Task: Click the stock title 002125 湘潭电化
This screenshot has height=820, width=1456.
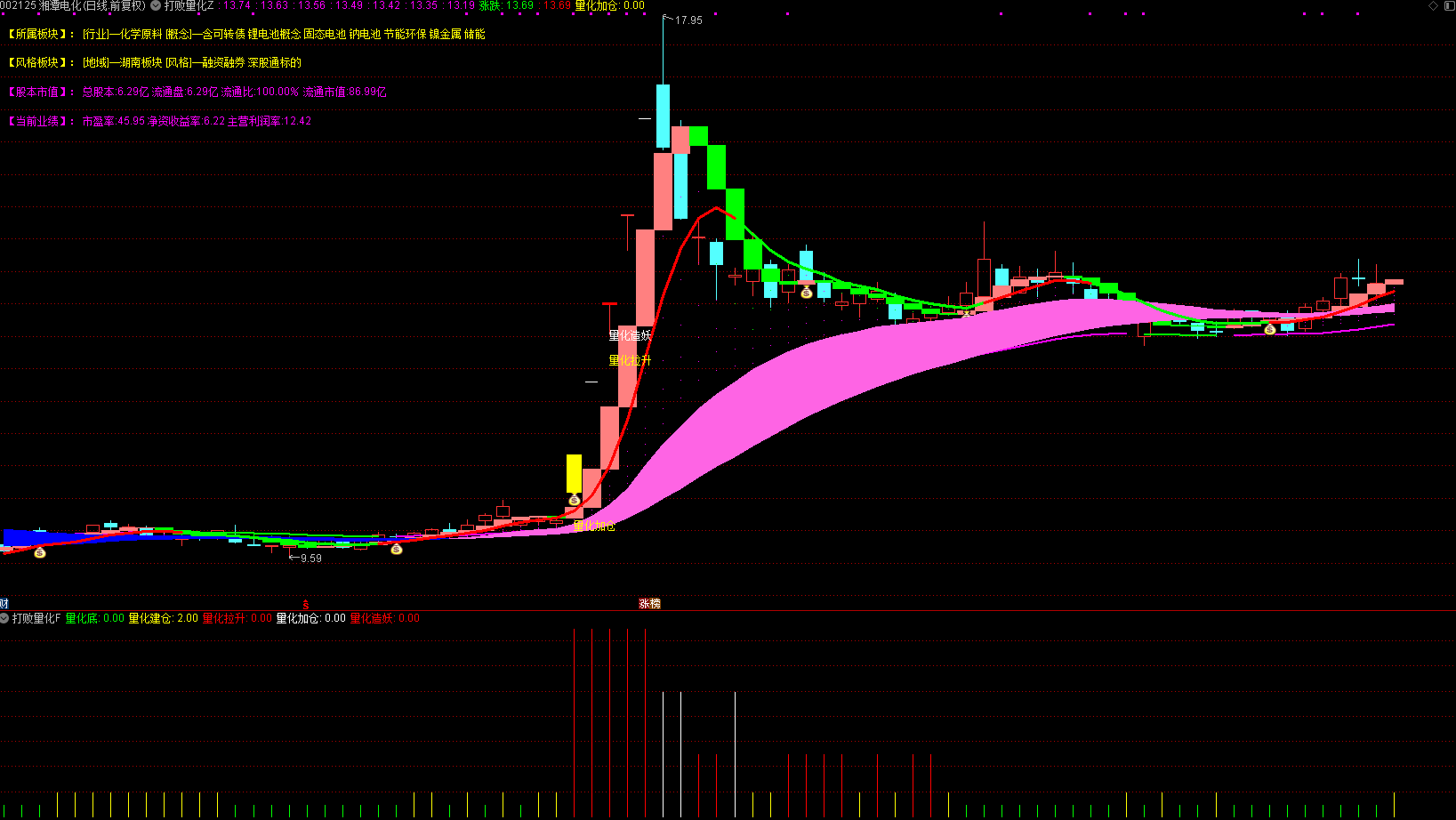Action: (73, 5)
